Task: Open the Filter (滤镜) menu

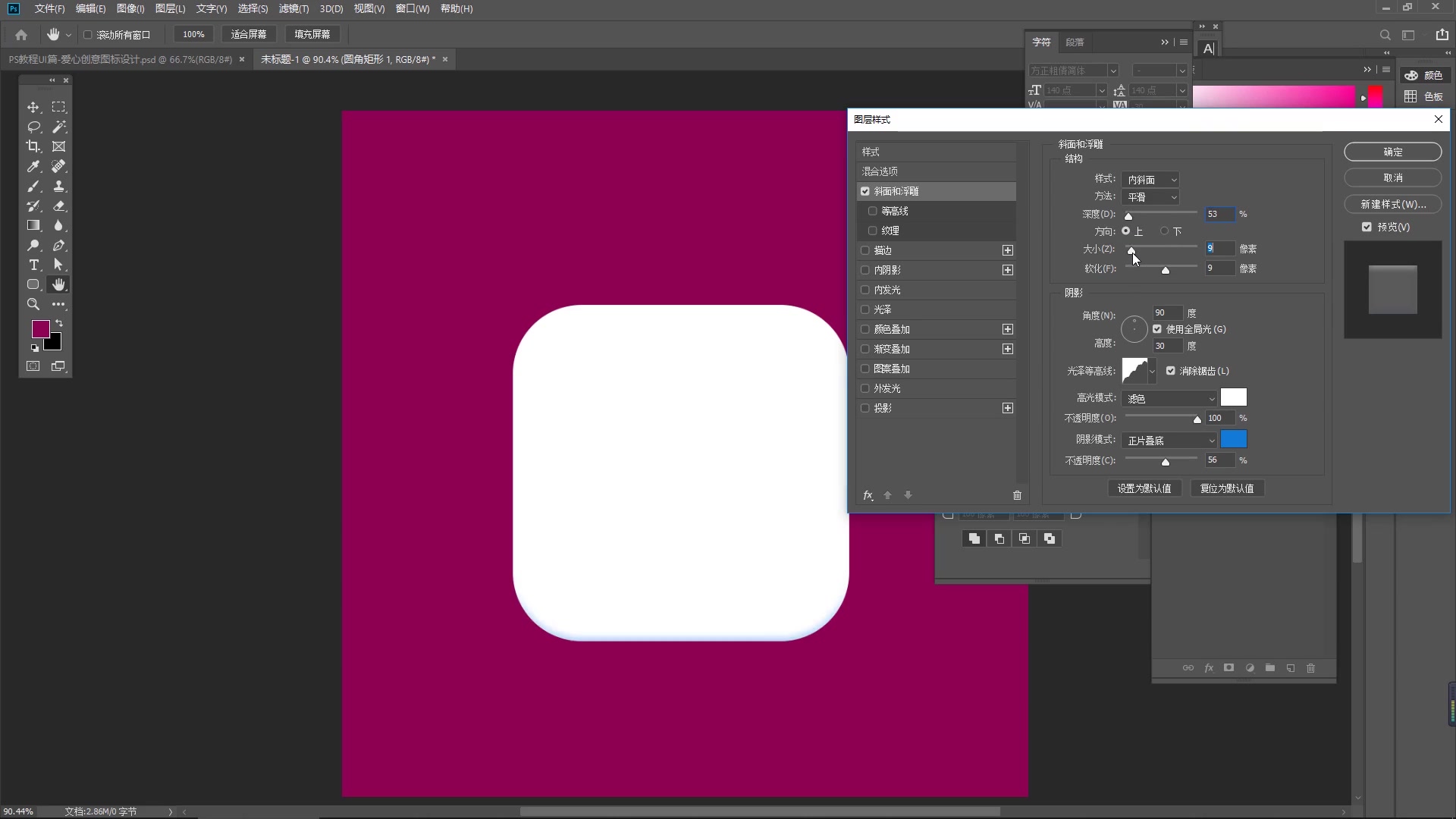Action: coord(293,8)
